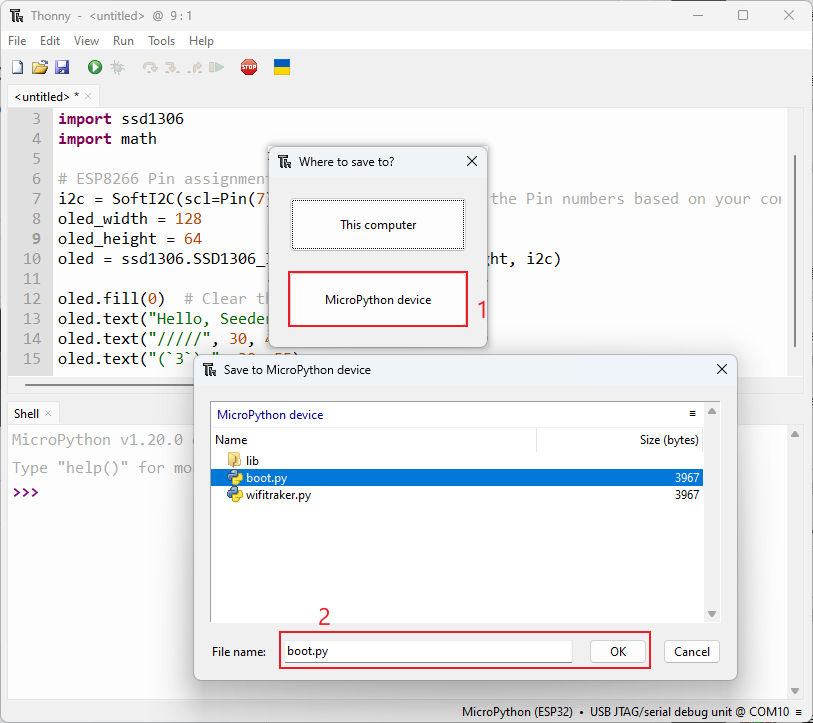
Task: Click OK in save dialog
Action: click(x=618, y=651)
